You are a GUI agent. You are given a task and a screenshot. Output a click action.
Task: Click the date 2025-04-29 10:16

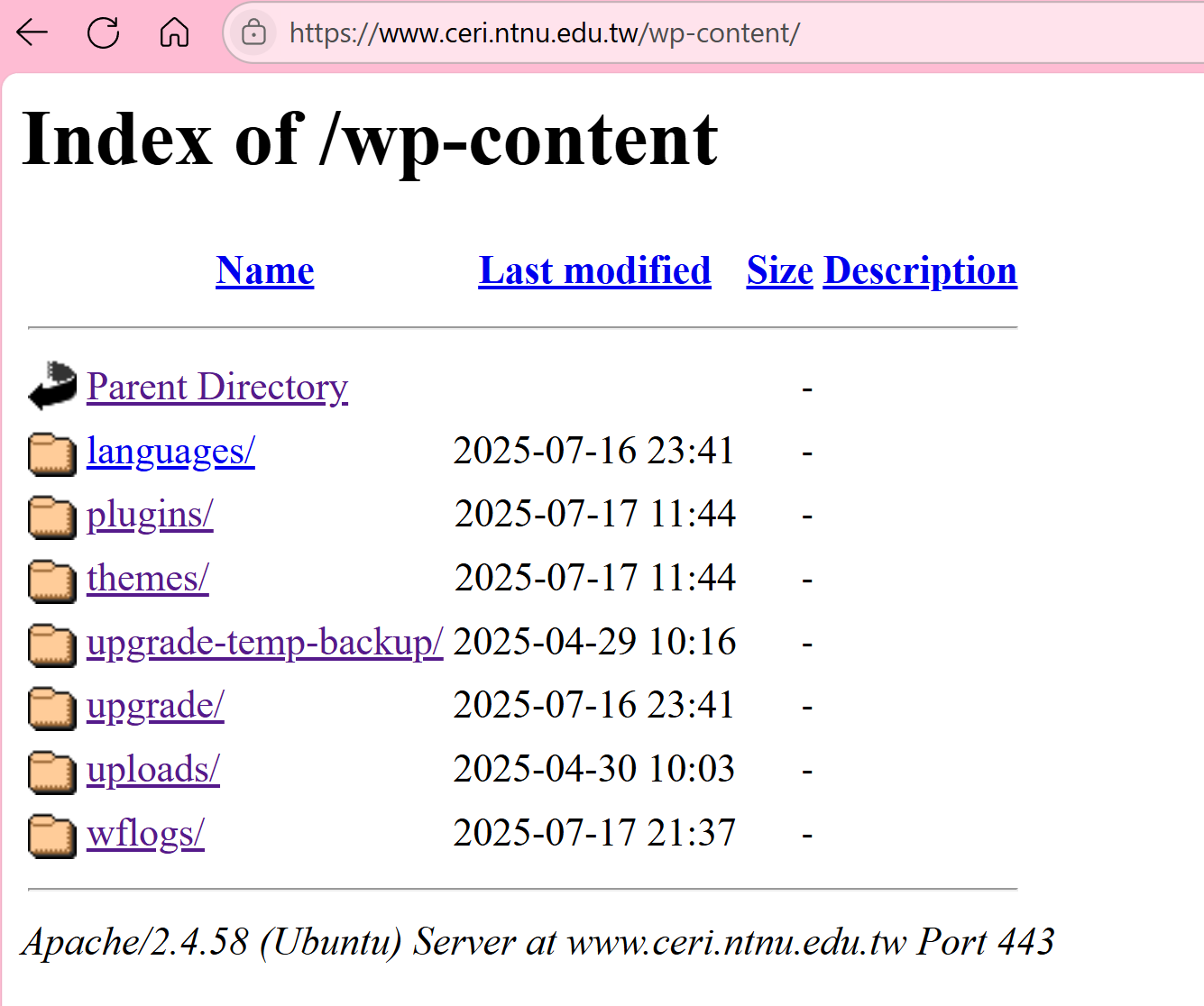point(594,642)
